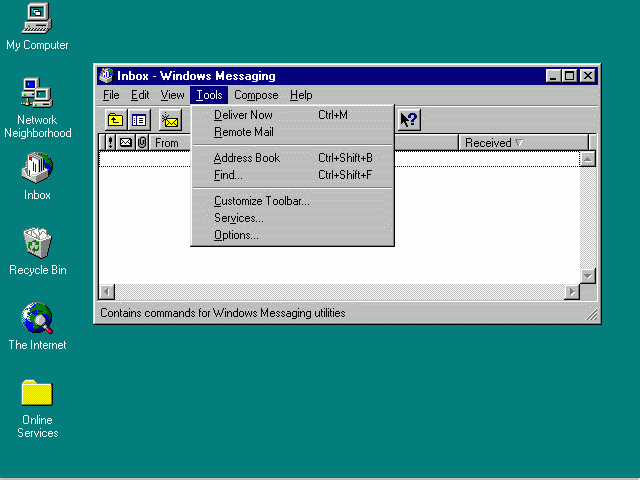This screenshot has width=640, height=480.
Task: Choose Customize Toolbar... menu item
Action: point(292,201)
